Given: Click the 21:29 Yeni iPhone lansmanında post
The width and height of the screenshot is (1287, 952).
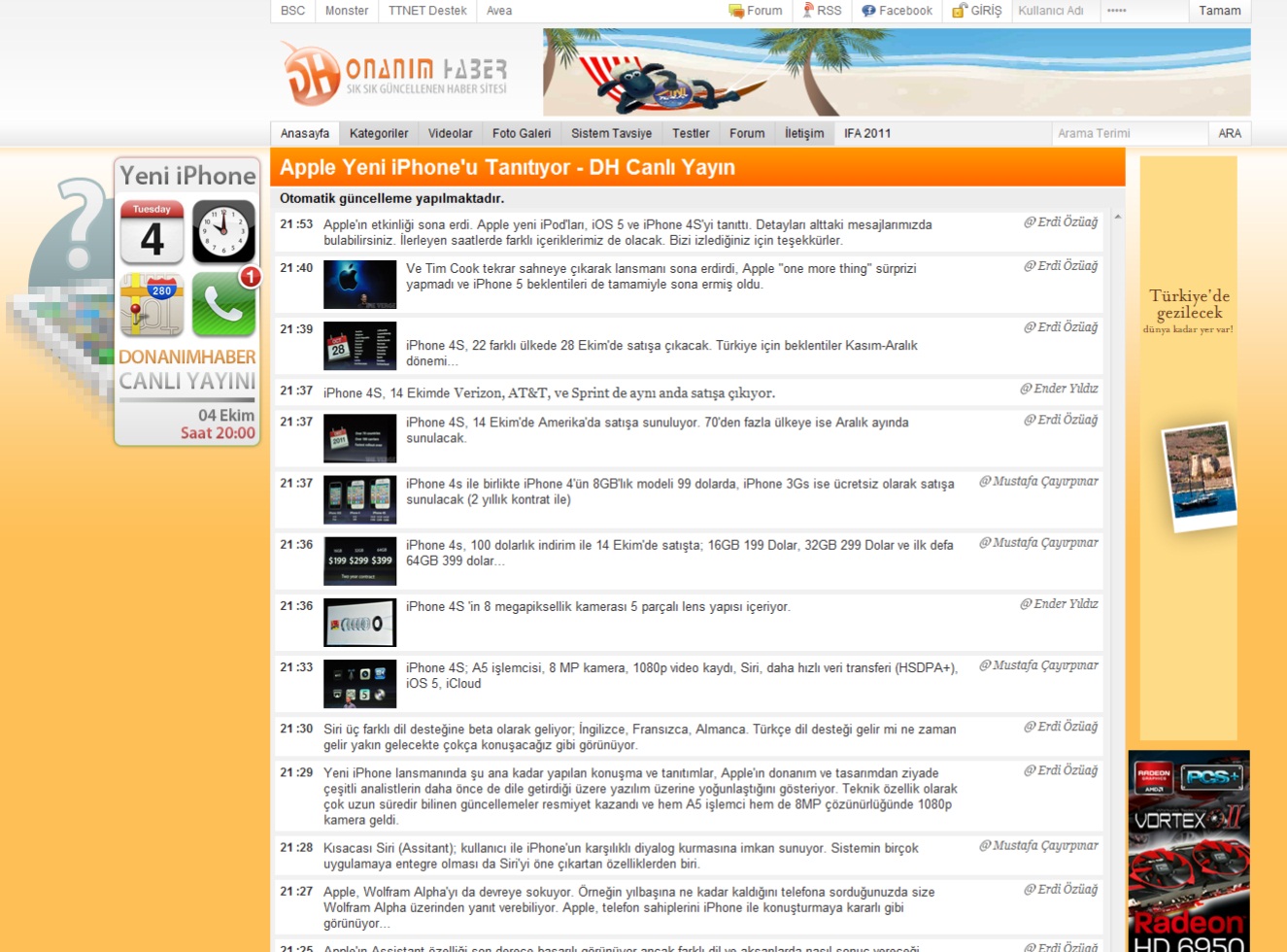Looking at the screenshot, I should point(689,797).
